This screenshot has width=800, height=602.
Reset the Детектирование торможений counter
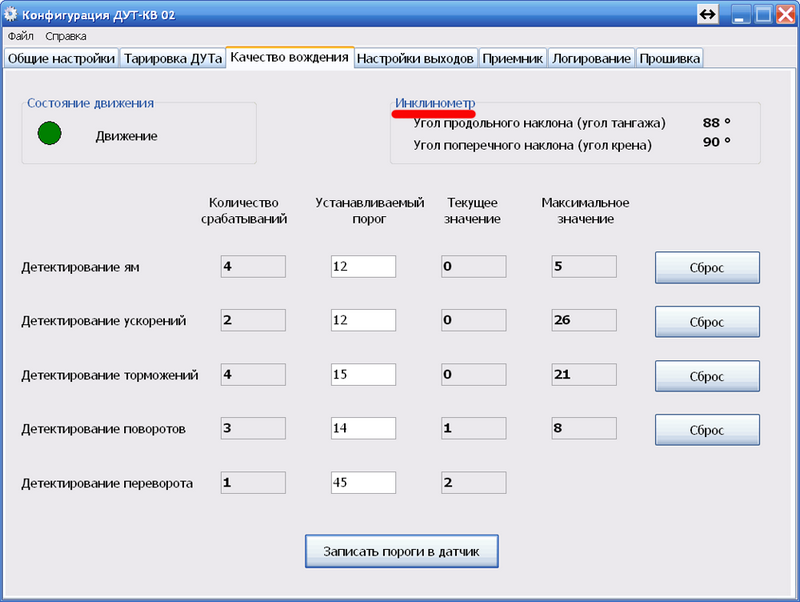click(707, 376)
